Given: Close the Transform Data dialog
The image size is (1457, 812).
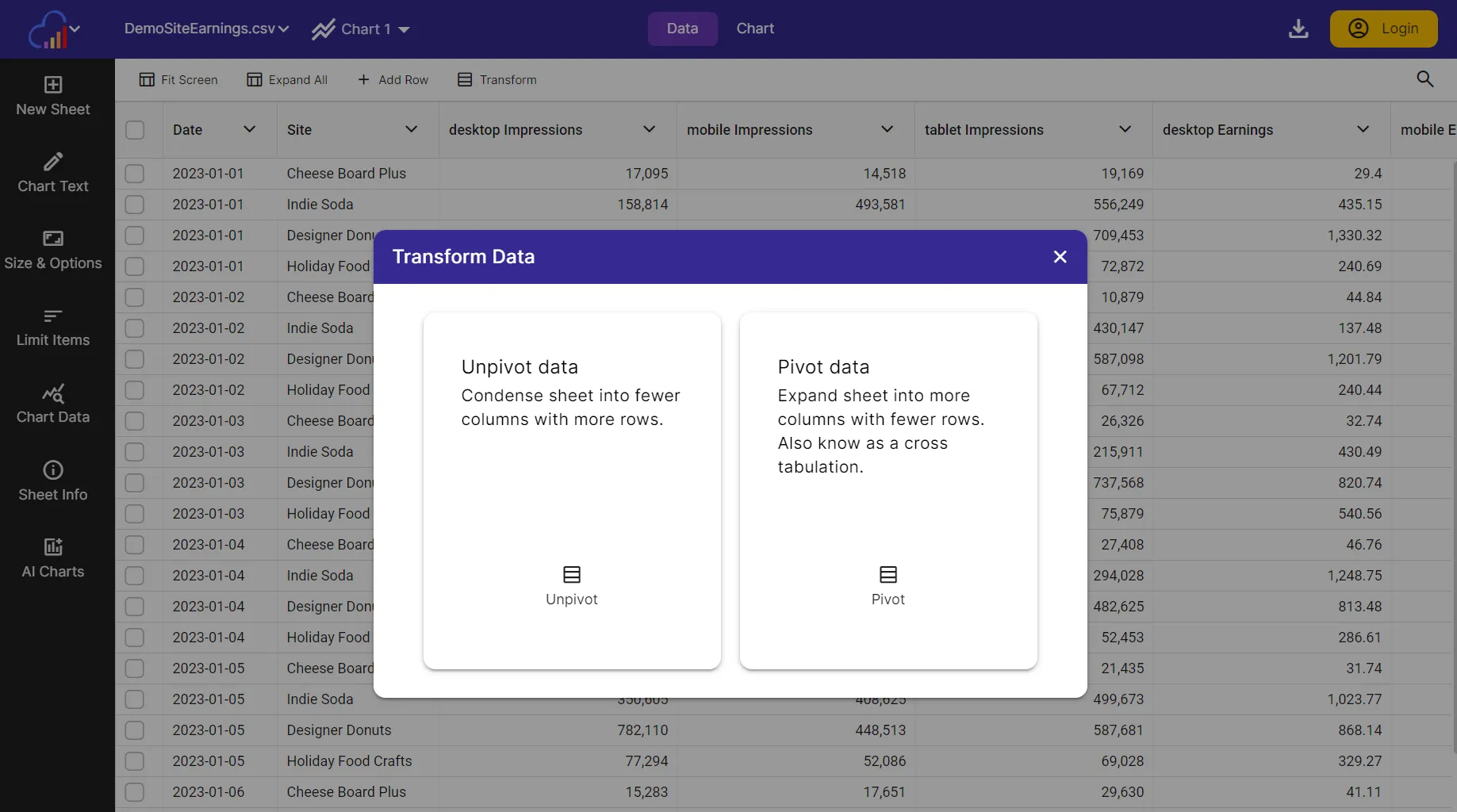Looking at the screenshot, I should pyautogui.click(x=1060, y=256).
